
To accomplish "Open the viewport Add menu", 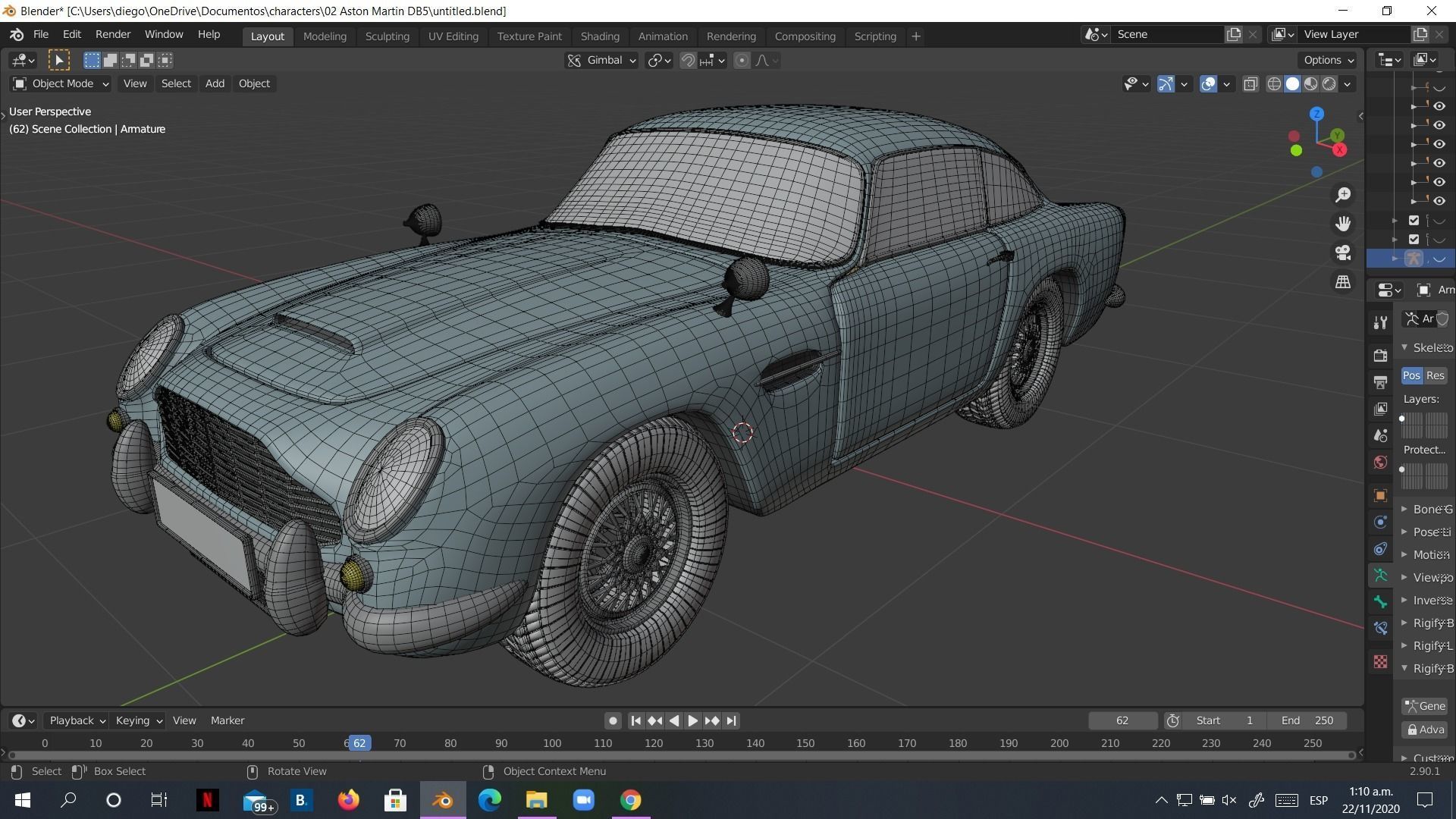I will click(215, 83).
